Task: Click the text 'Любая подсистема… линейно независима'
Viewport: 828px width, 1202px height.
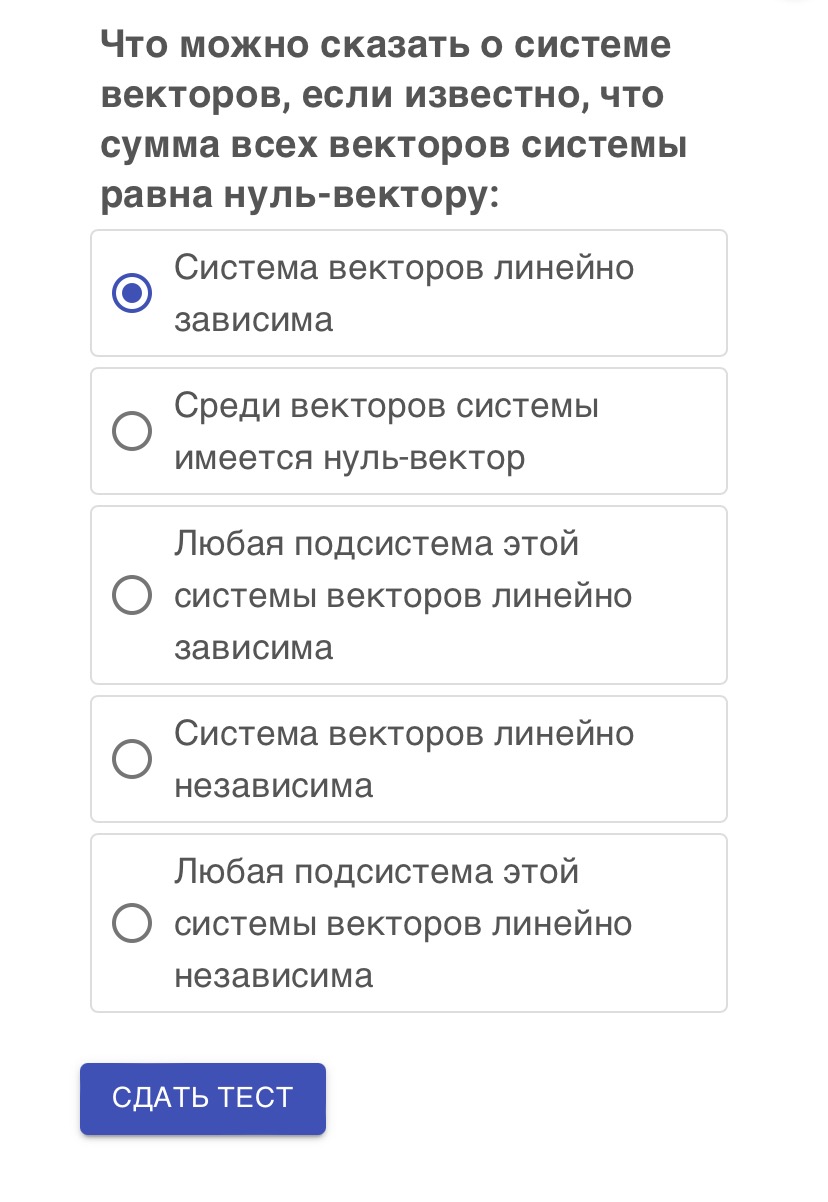Action: 404,923
